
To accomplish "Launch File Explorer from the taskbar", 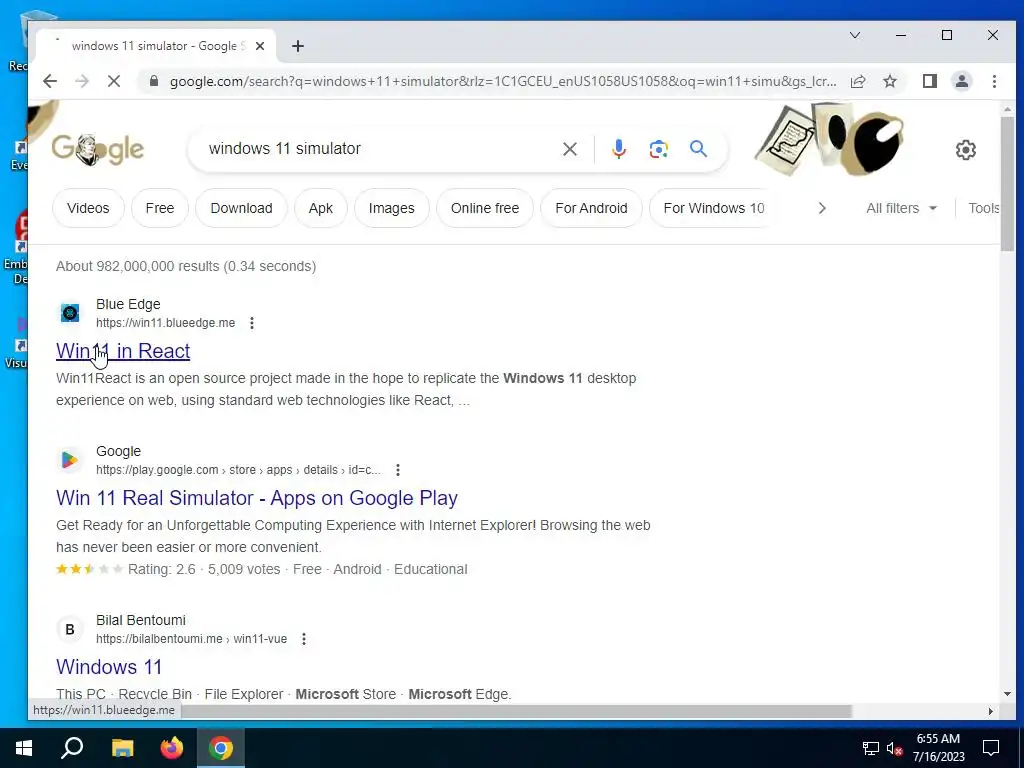I will pyautogui.click(x=122, y=748).
